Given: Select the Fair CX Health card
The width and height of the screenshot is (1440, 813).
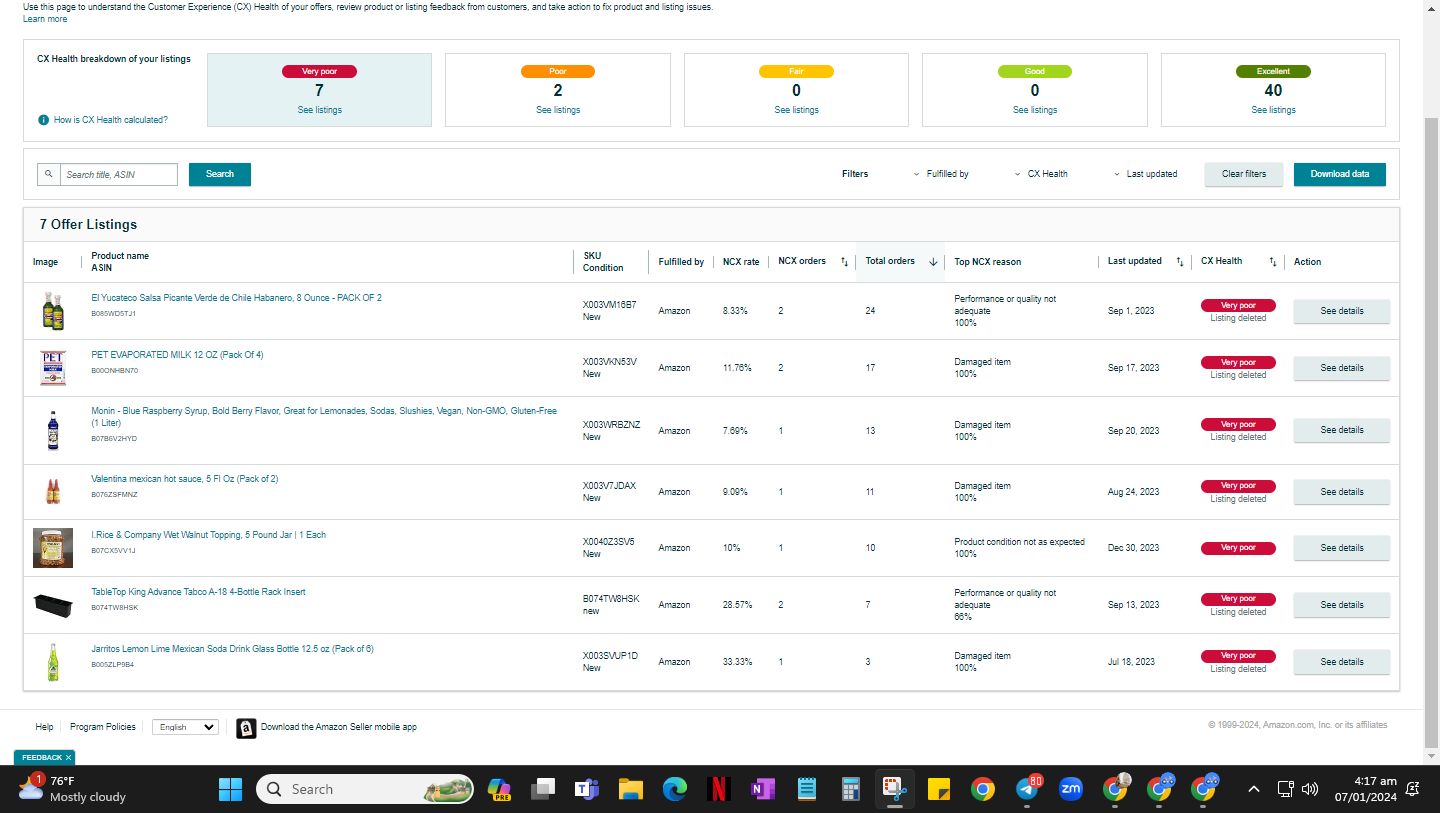Looking at the screenshot, I should pyautogui.click(x=796, y=90).
